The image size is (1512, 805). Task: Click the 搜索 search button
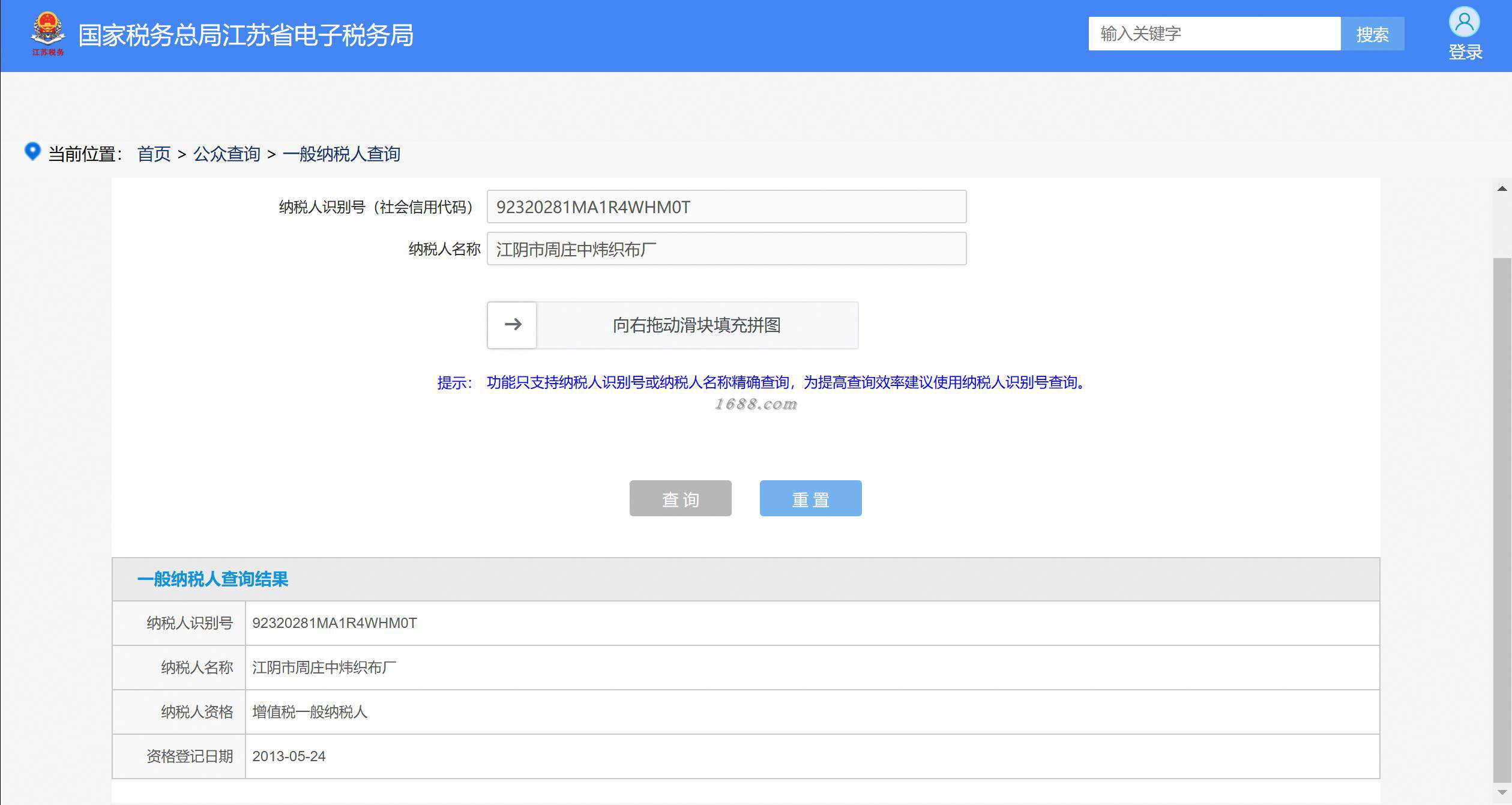1372,34
